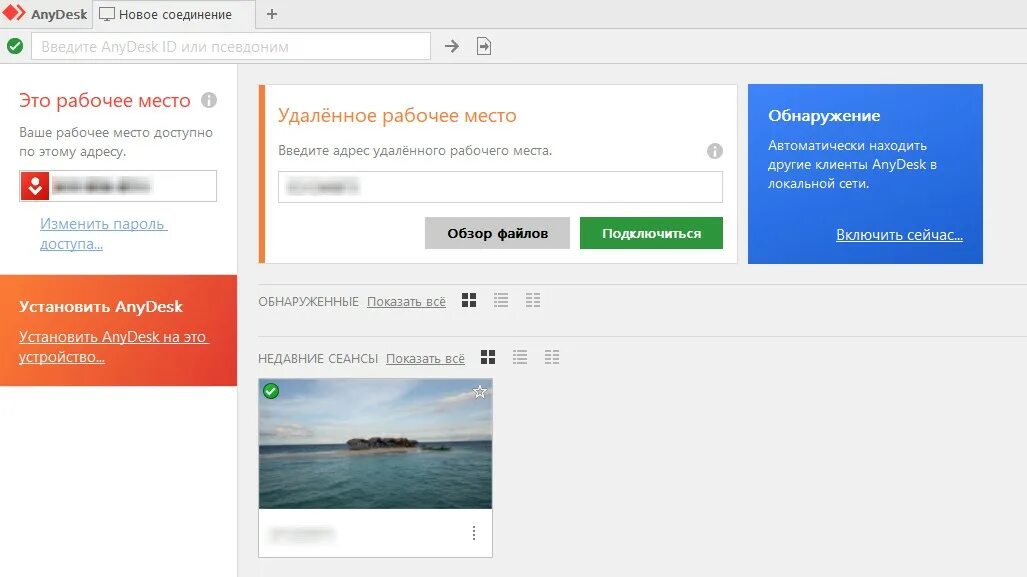Image resolution: width=1027 pixels, height=577 pixels.
Task: Click the Обнаружение heading
Action: (x=824, y=116)
